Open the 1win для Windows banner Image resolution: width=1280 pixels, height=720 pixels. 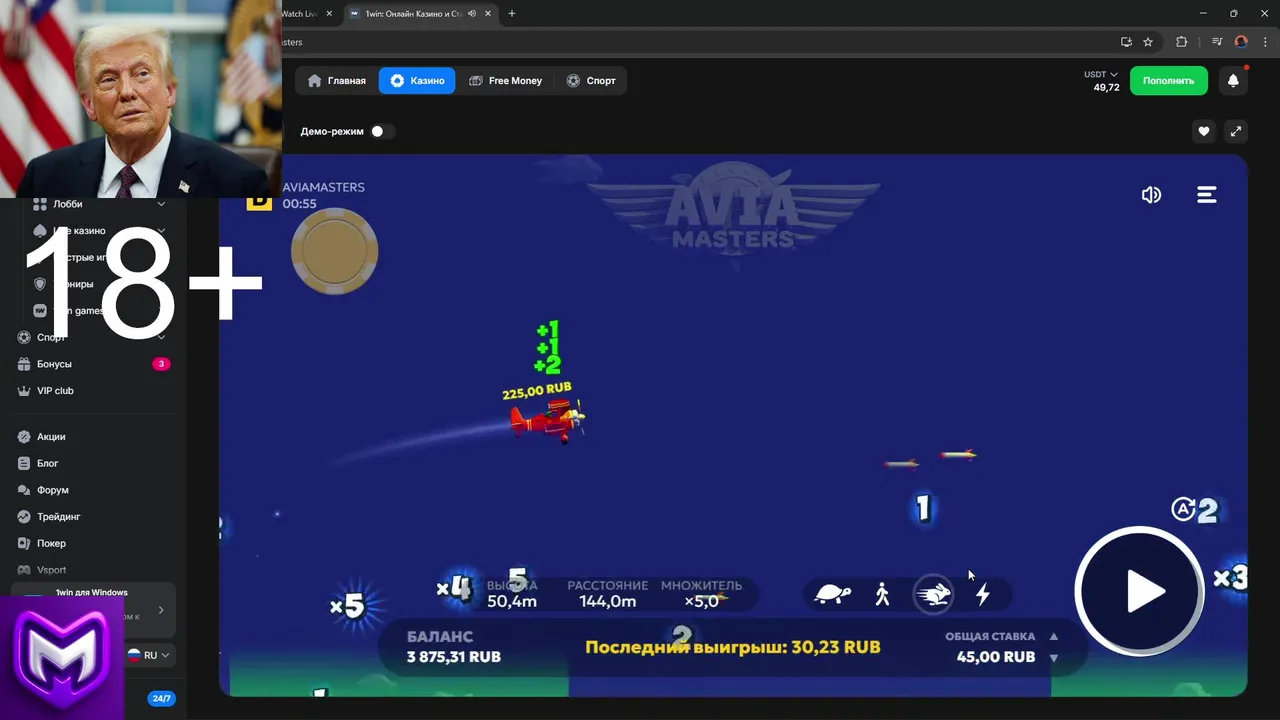pyautogui.click(x=96, y=609)
